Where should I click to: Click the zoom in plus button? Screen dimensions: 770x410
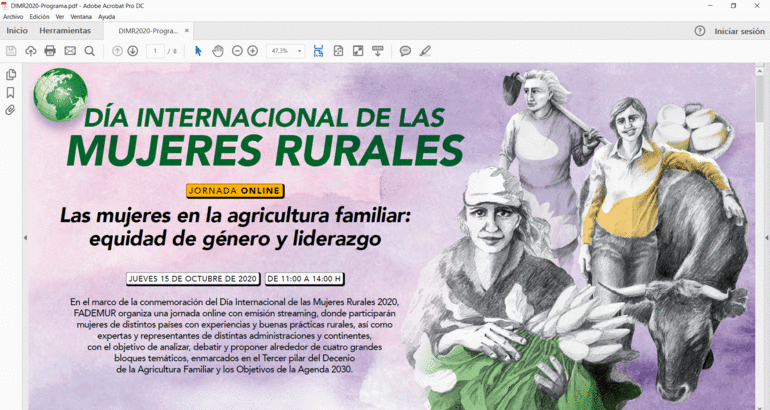click(253, 51)
